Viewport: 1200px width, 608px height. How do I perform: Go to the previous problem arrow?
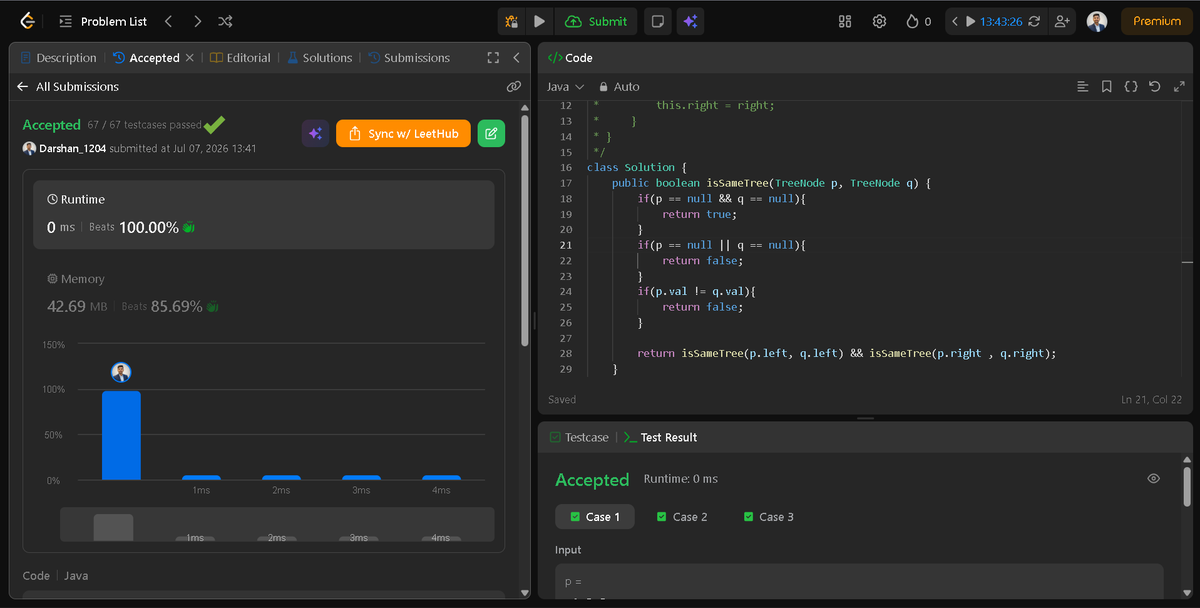(x=168, y=21)
